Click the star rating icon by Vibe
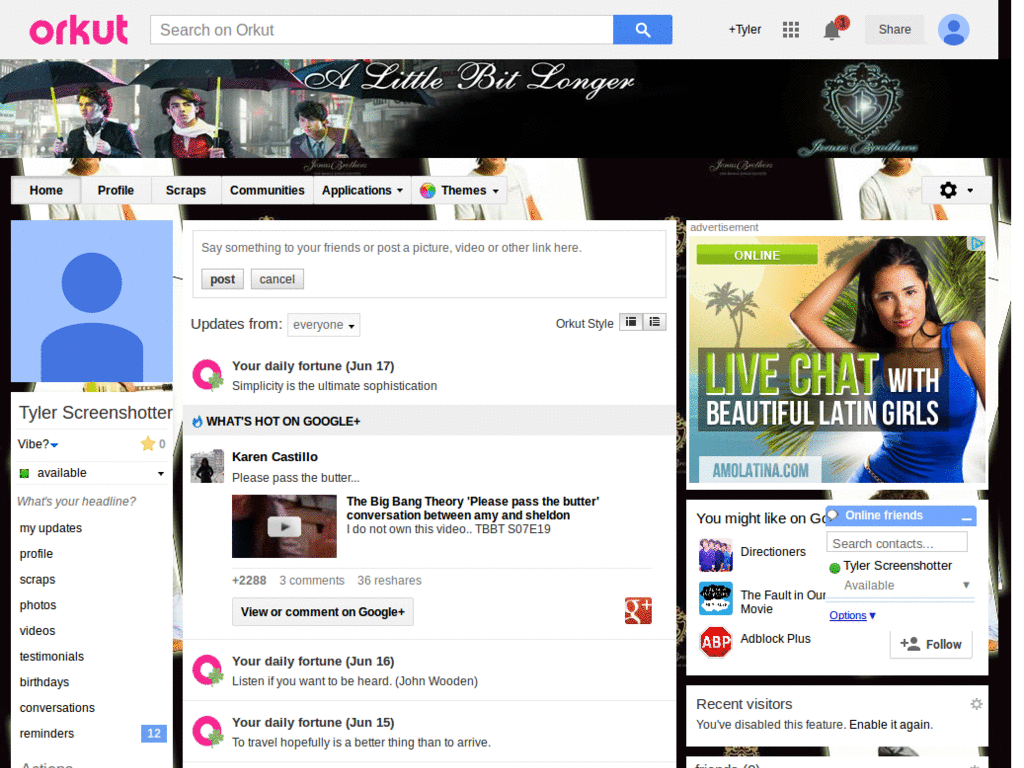 click(148, 443)
